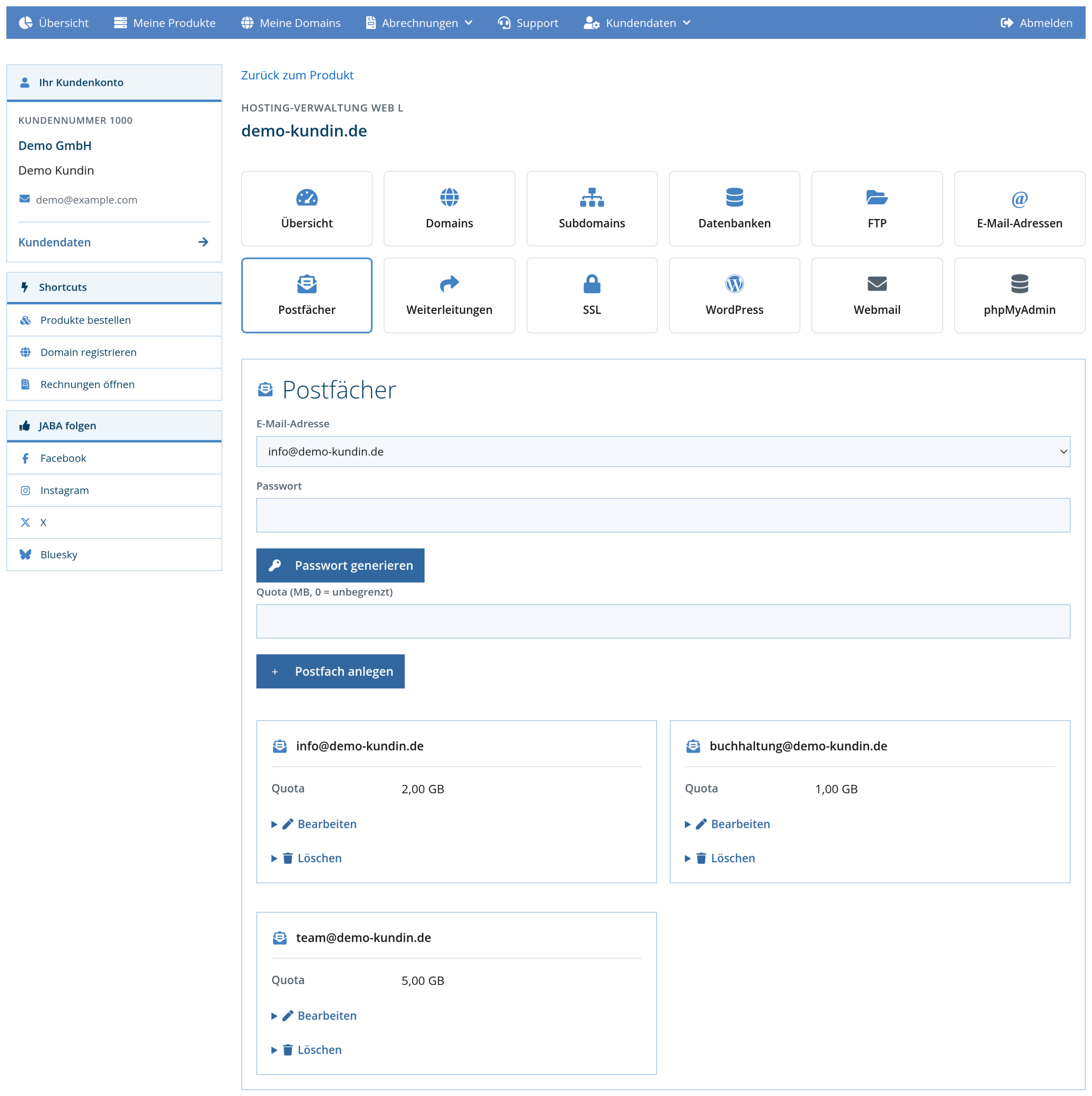Click the 1,00 GB quota value
Viewport: 1092px width, 1096px height.
tap(835, 788)
